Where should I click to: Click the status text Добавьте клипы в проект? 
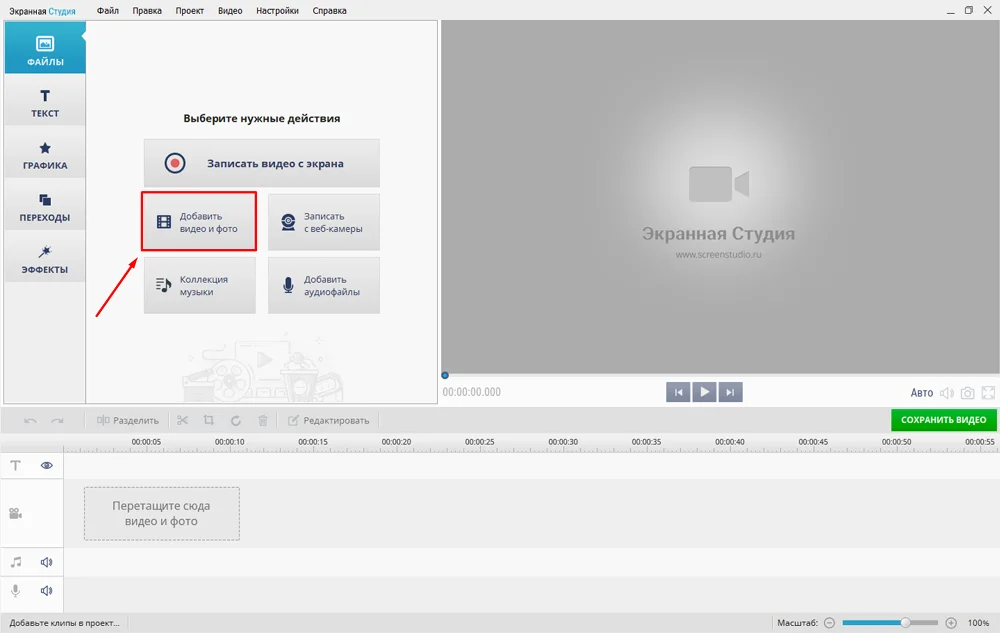(x=64, y=623)
